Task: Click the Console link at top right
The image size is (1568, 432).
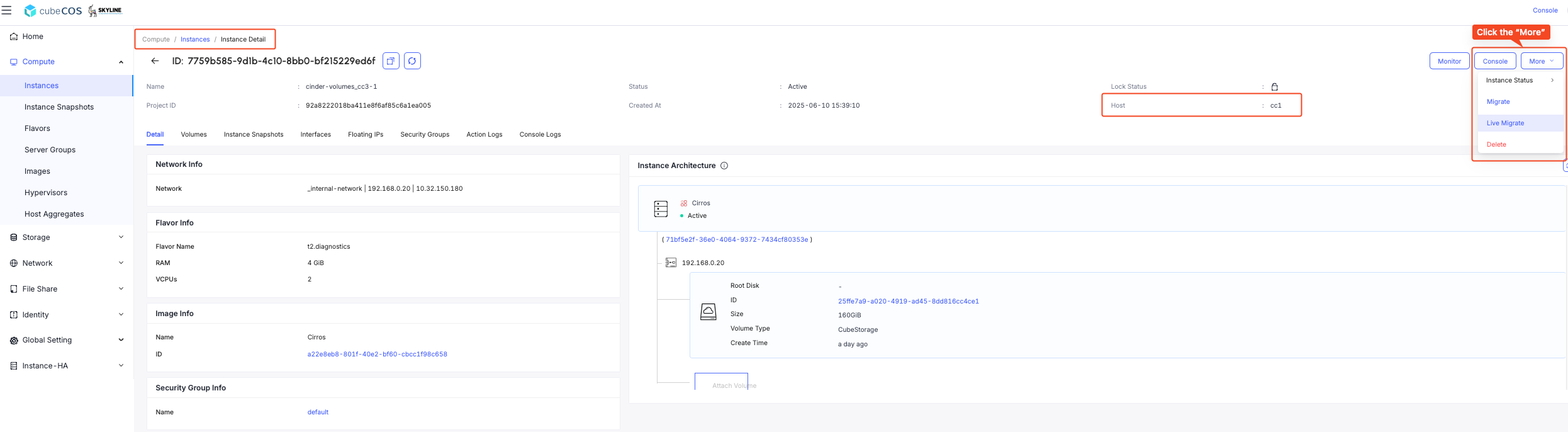Action: click(x=1545, y=11)
